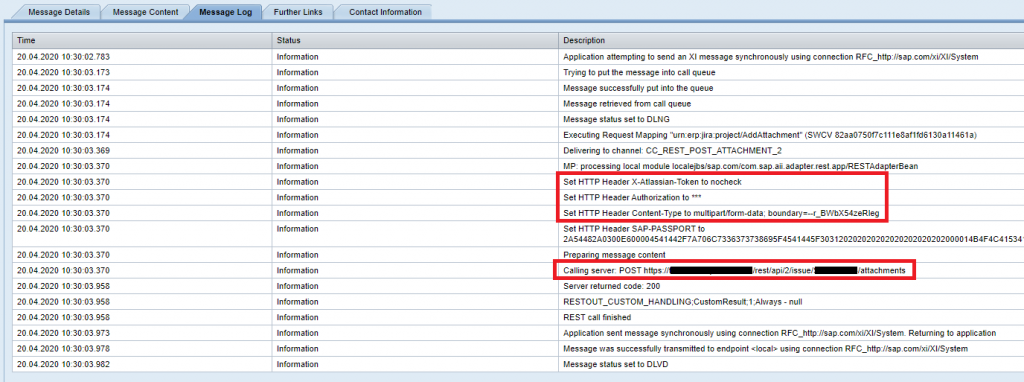Select the SAP-PASSPORT header log row

518,234
